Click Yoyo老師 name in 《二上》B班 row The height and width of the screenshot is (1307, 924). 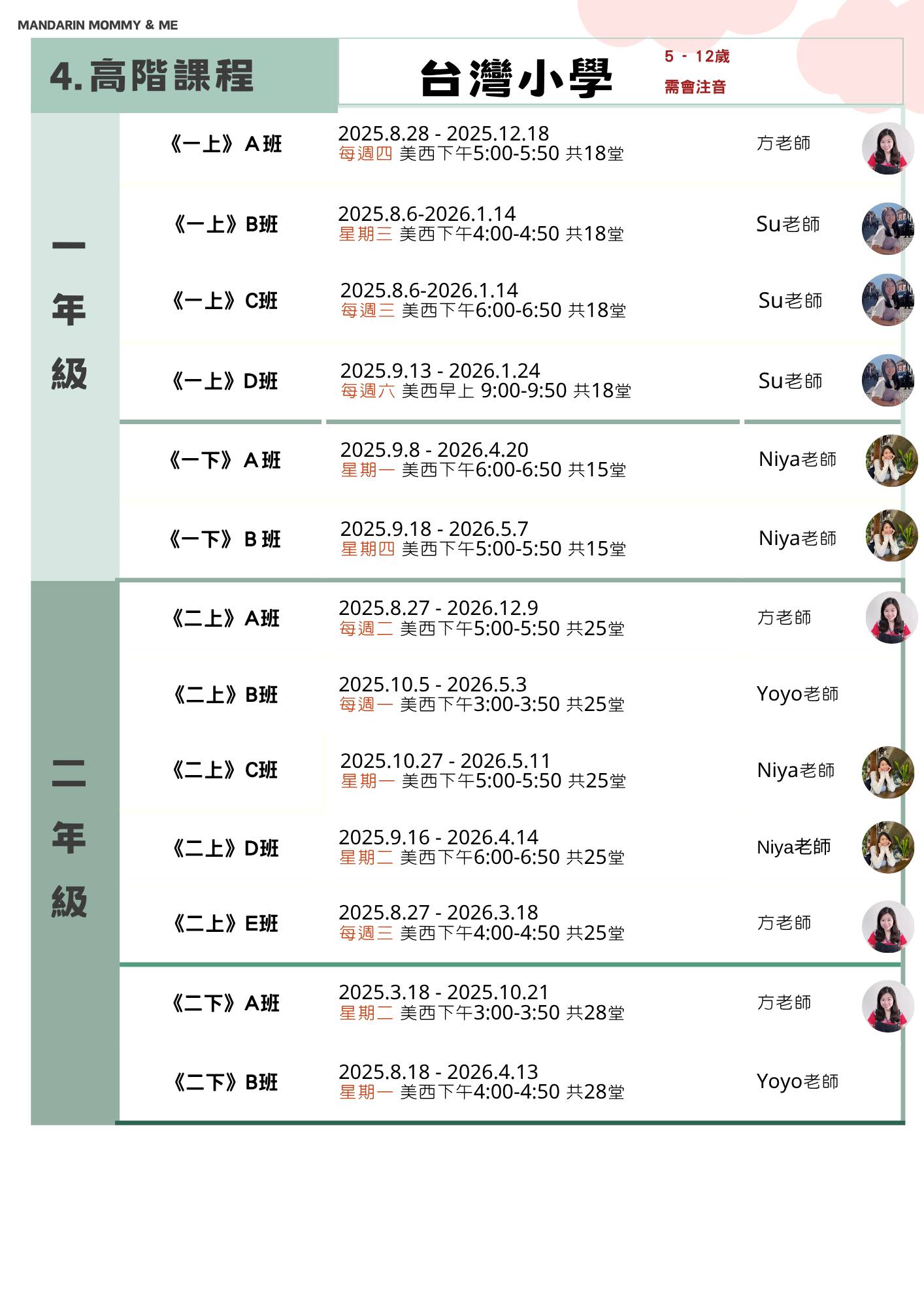pyautogui.click(x=797, y=694)
